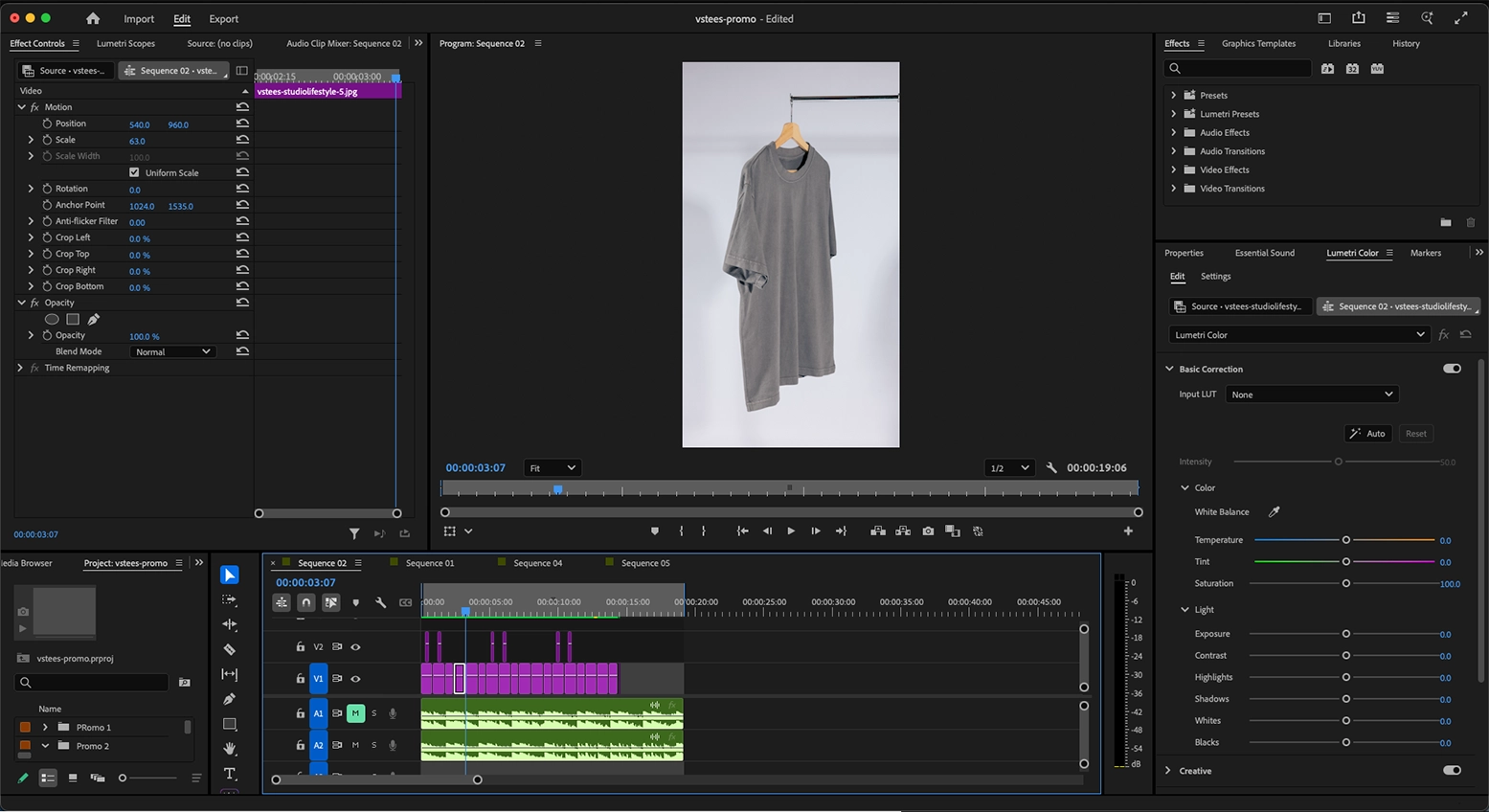Click the White Balance eyedropper
Screen dimensions: 1489x812
1275,512
